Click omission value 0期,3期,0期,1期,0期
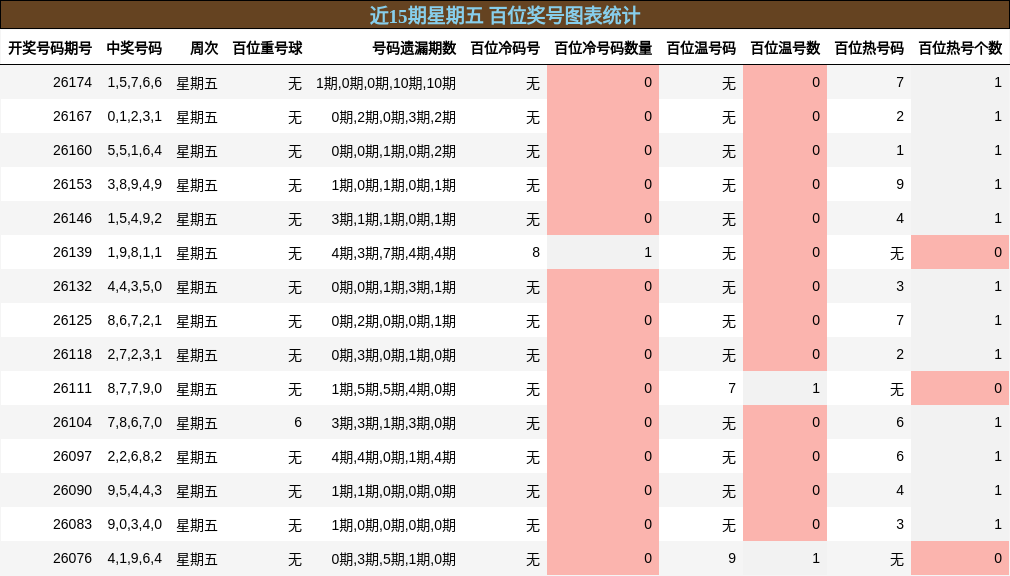The height and width of the screenshot is (576, 1010). pyautogui.click(x=394, y=356)
